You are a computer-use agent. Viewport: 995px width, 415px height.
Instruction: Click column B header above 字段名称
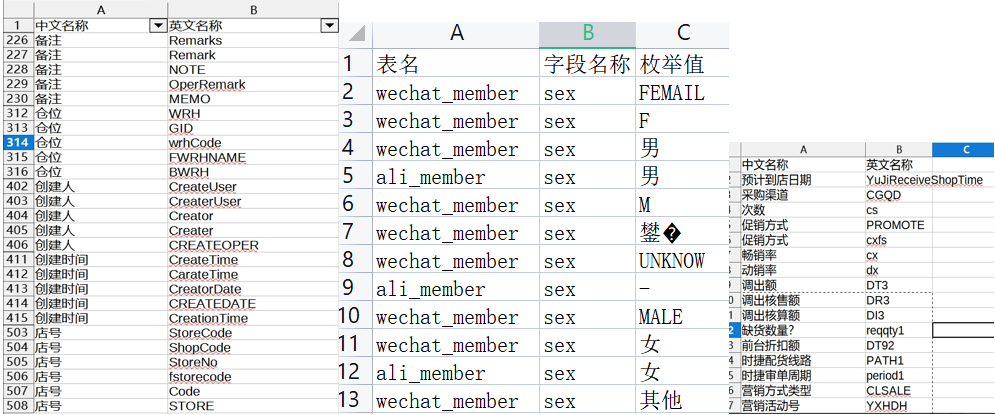588,32
